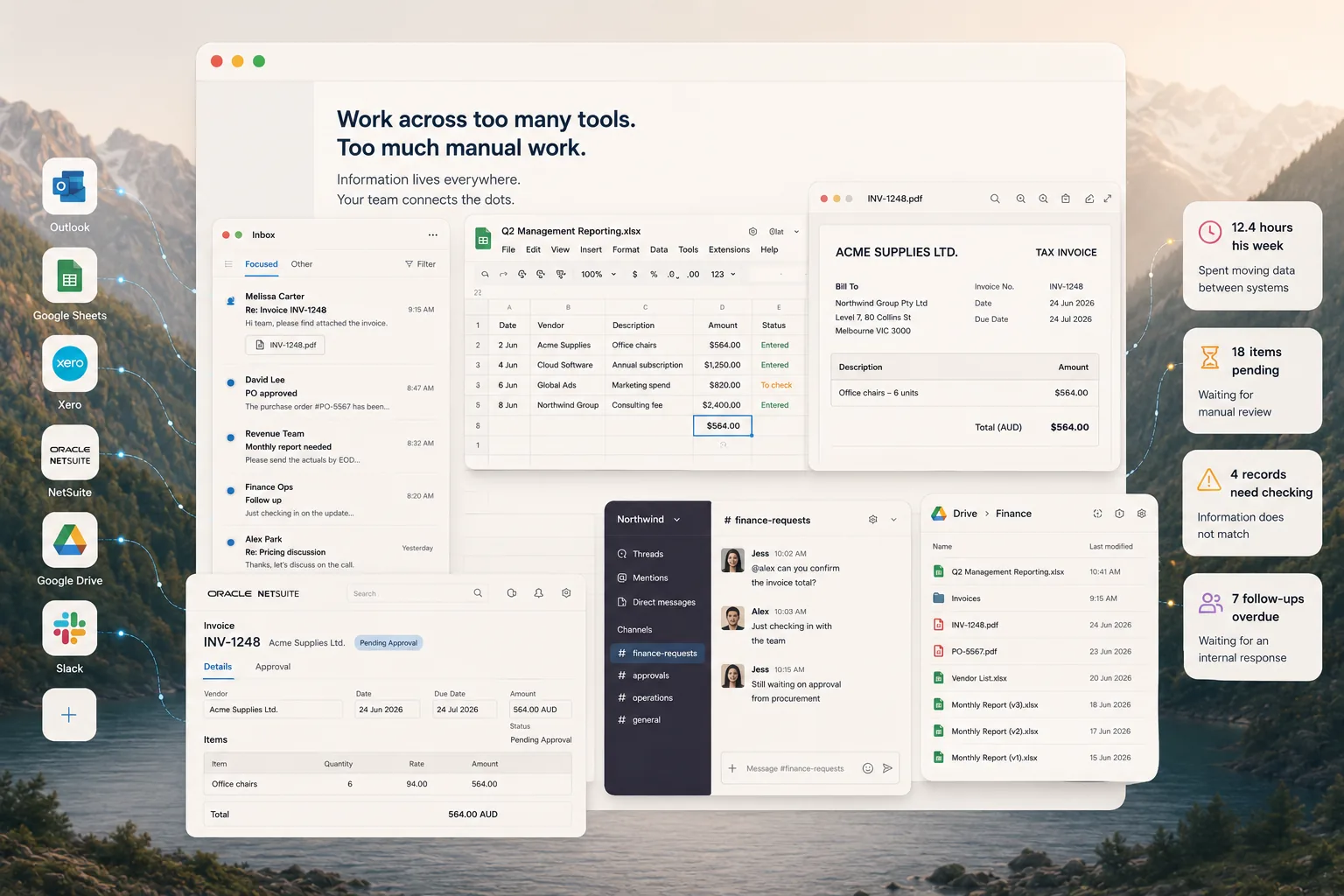Open the Revenue Team Monthly report email
Screen dimensions: 1344x896
(x=331, y=446)
